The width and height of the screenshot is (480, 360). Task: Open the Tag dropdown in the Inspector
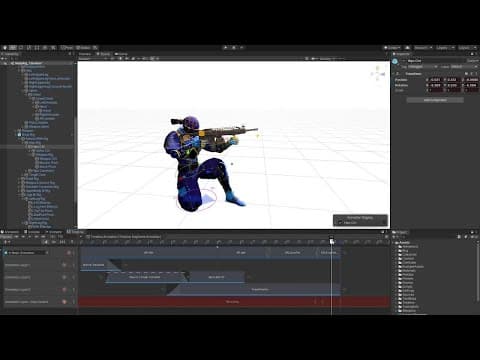coord(423,67)
